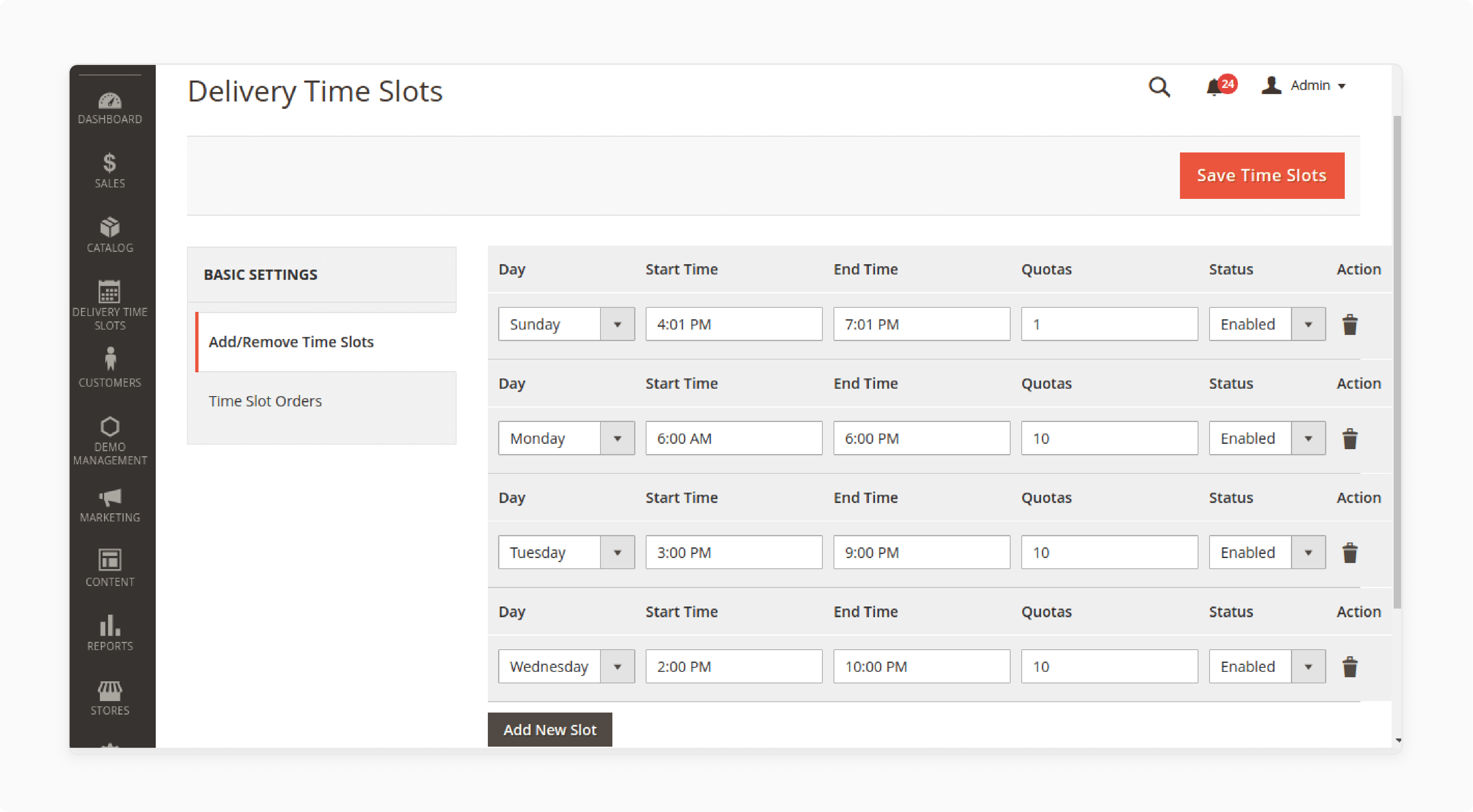Delete the Sunday time slot
The width and height of the screenshot is (1473, 812).
pos(1349,324)
